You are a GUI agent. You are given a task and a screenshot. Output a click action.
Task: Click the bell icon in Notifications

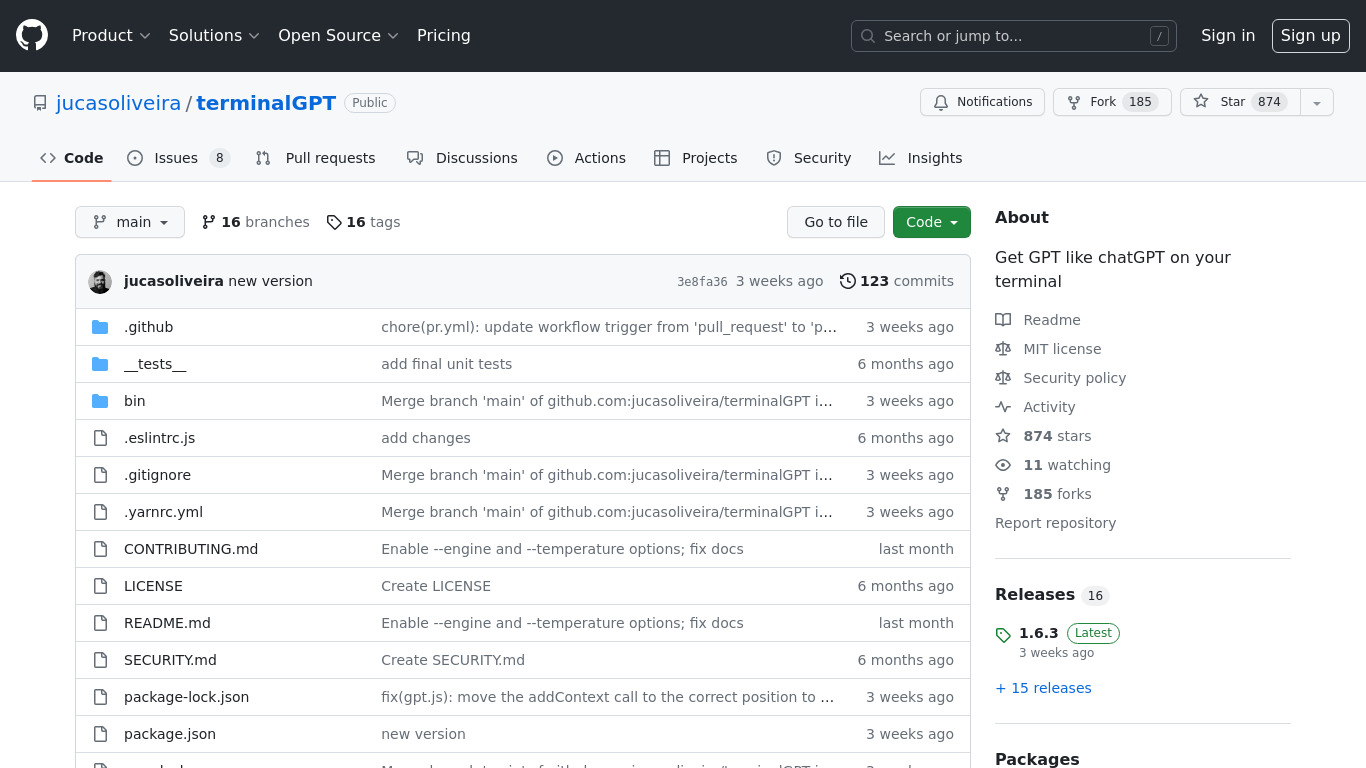click(x=941, y=102)
